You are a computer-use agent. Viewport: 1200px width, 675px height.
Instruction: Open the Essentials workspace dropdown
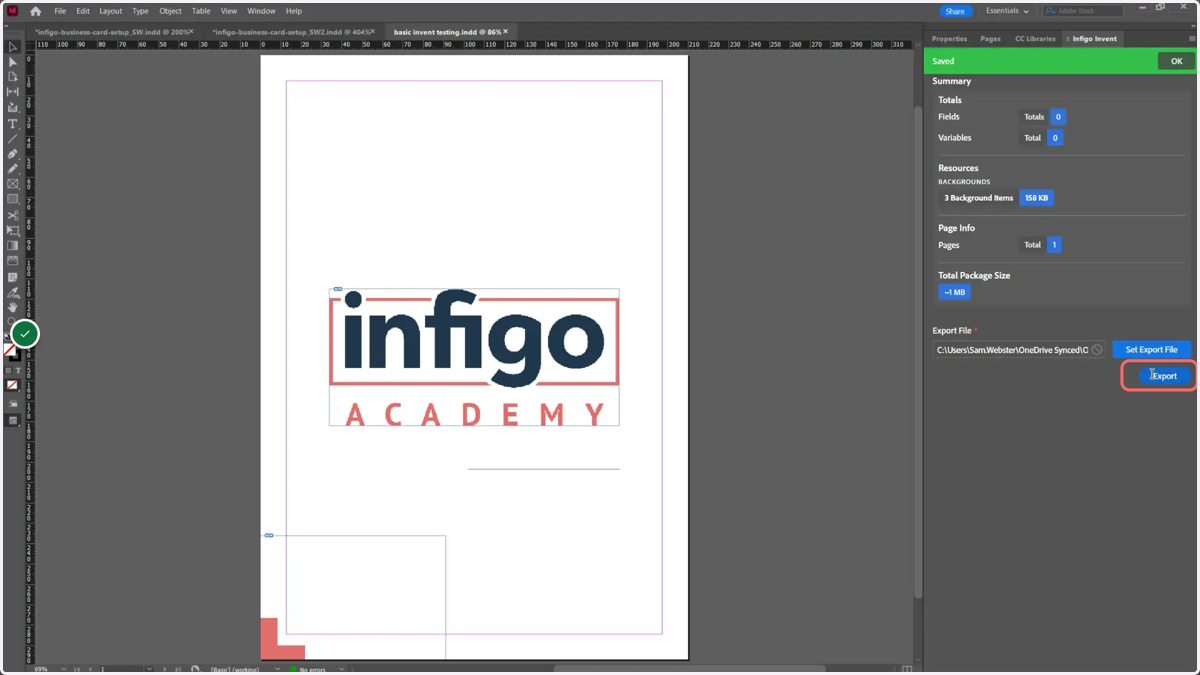point(1007,11)
